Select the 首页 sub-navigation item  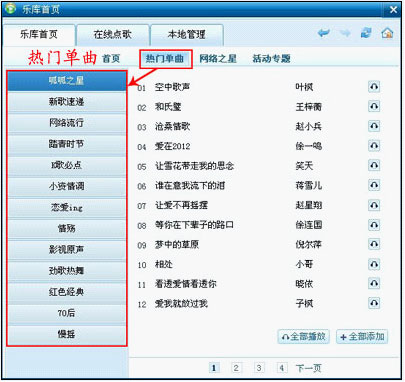111,59
